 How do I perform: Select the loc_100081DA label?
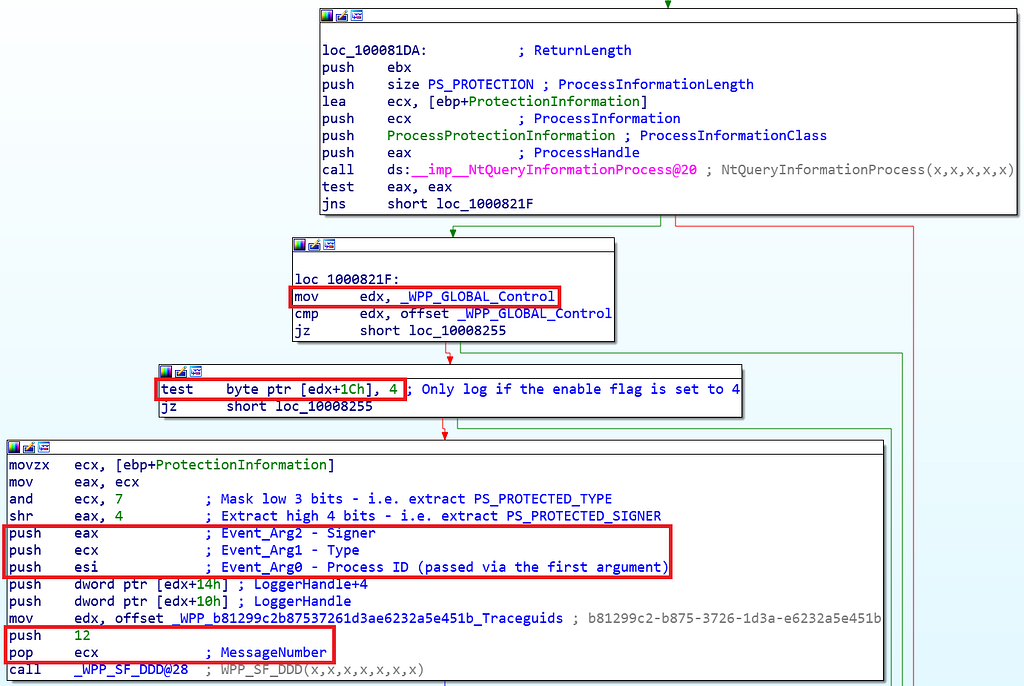(x=374, y=50)
